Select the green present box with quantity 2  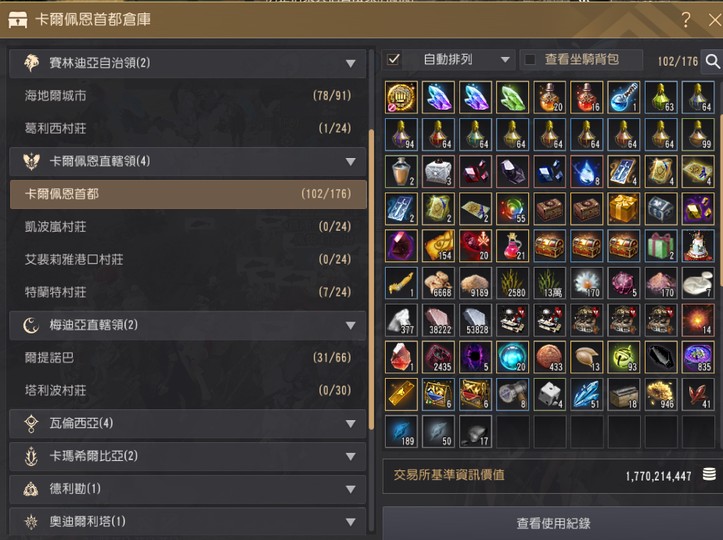click(661, 245)
